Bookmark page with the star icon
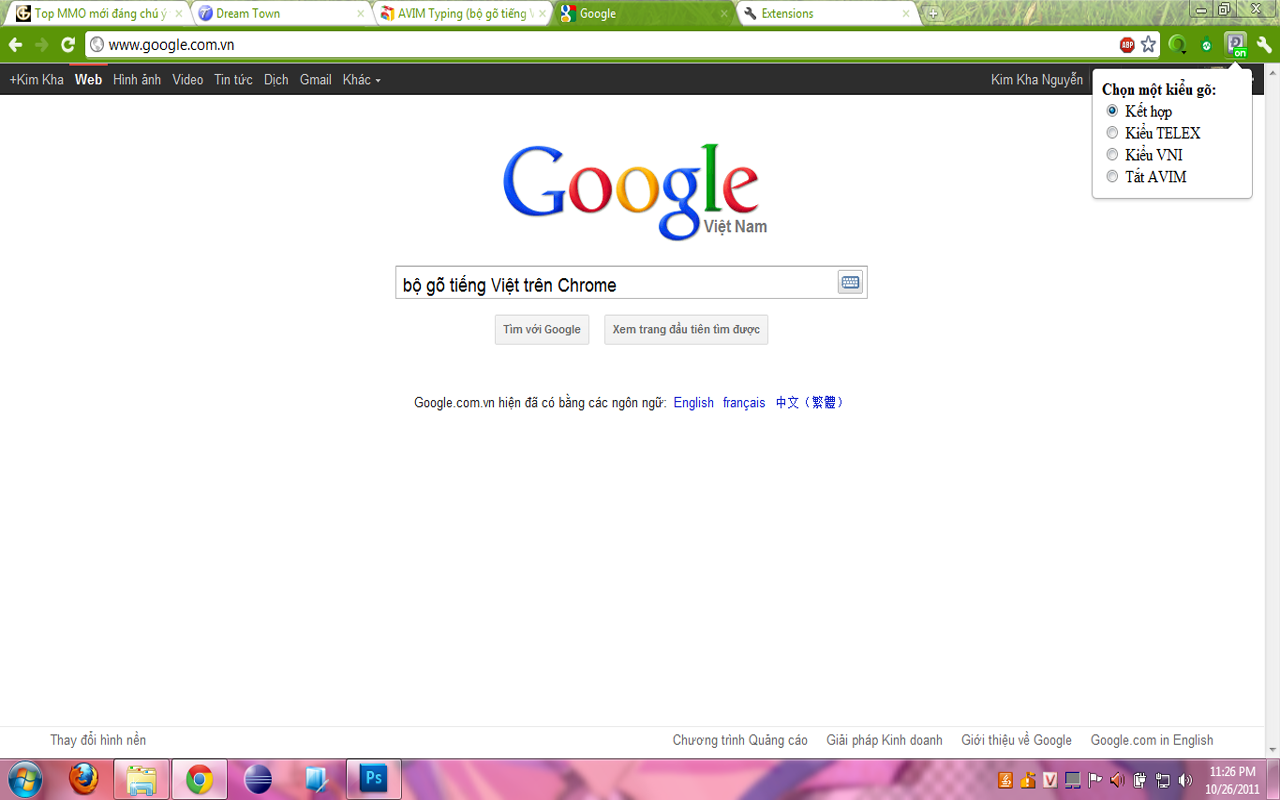Viewport: 1280px width, 800px height. point(1148,45)
